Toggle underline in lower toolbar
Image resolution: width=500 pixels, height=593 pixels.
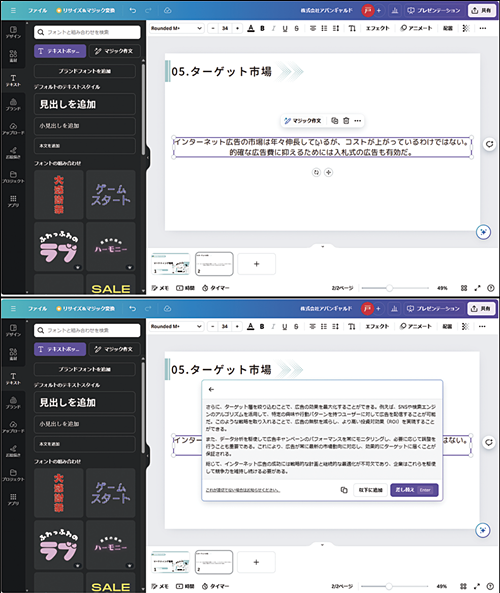[x=284, y=326]
